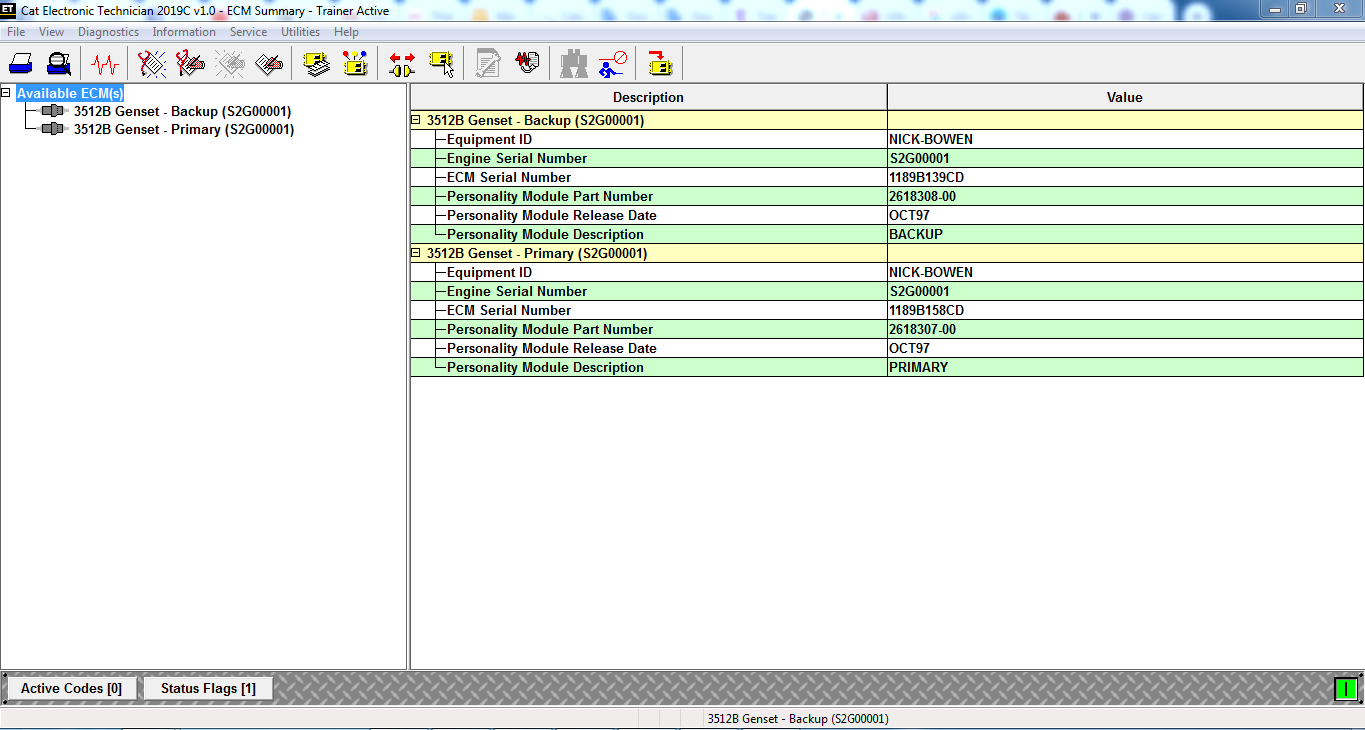The image size is (1365, 730).
Task: Open the WinFlash icon with red arrow
Action: coord(660,64)
